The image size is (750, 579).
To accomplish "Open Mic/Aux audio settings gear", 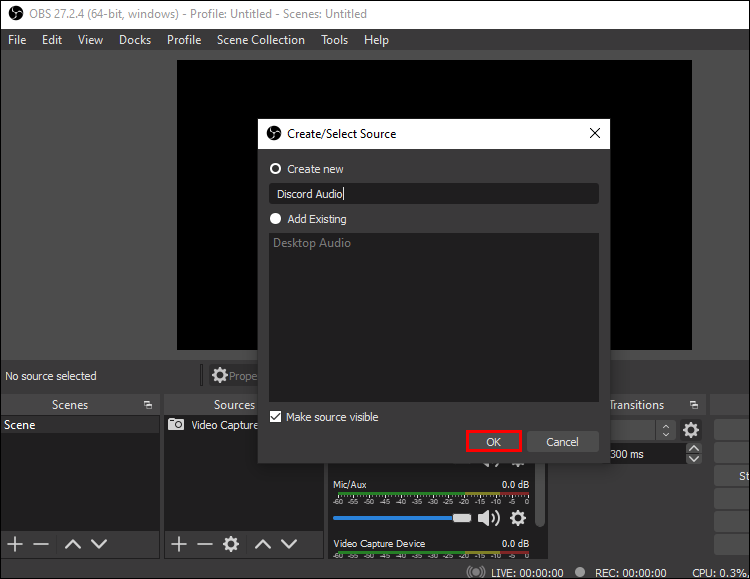I will tap(518, 518).
